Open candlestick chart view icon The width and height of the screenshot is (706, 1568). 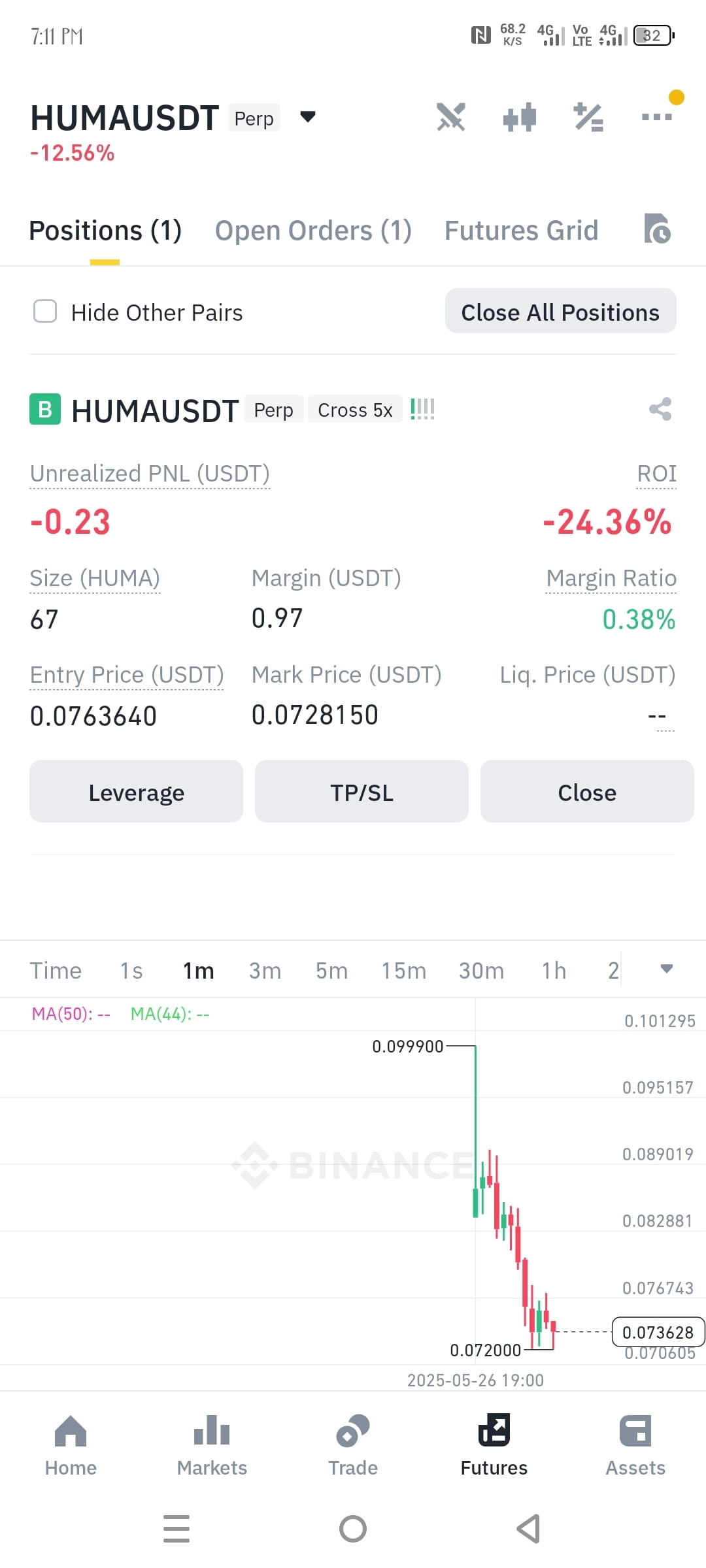pos(520,118)
